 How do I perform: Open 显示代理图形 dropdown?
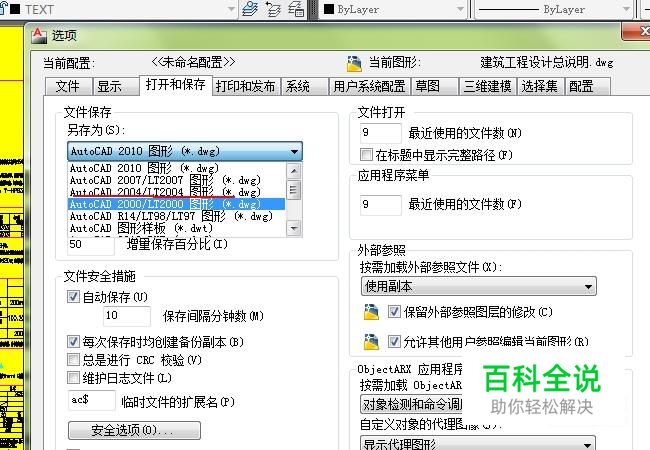(x=478, y=443)
